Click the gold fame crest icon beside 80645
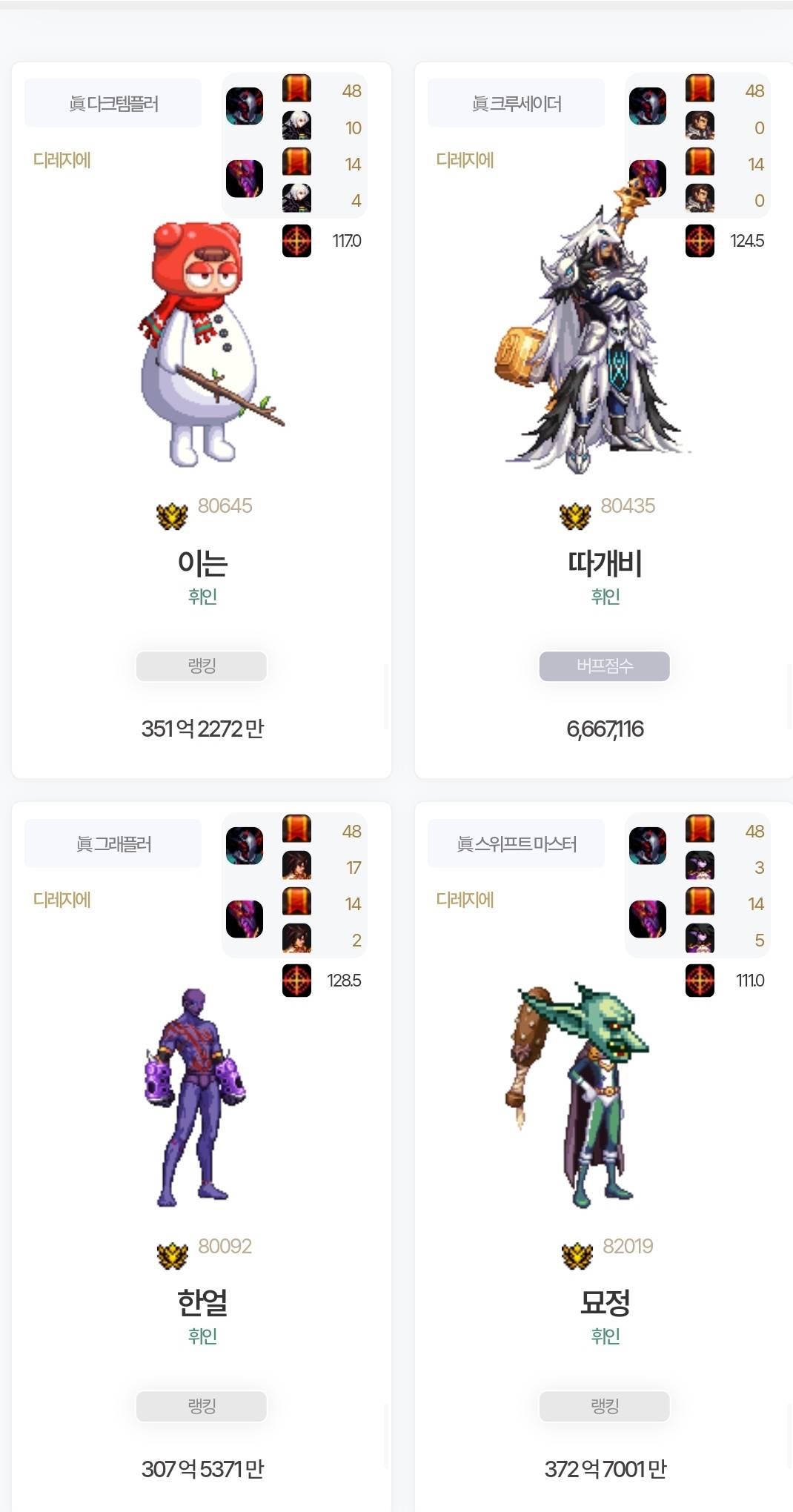 [x=172, y=515]
